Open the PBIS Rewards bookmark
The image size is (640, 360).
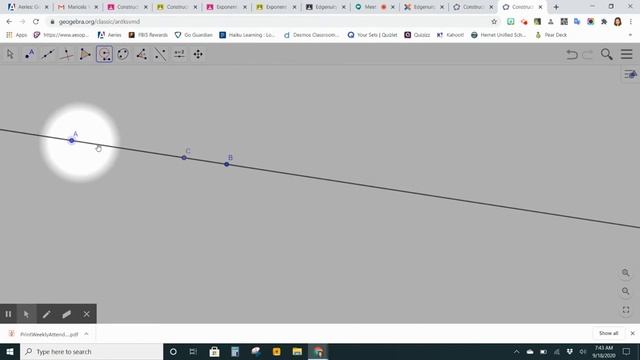click(148, 35)
